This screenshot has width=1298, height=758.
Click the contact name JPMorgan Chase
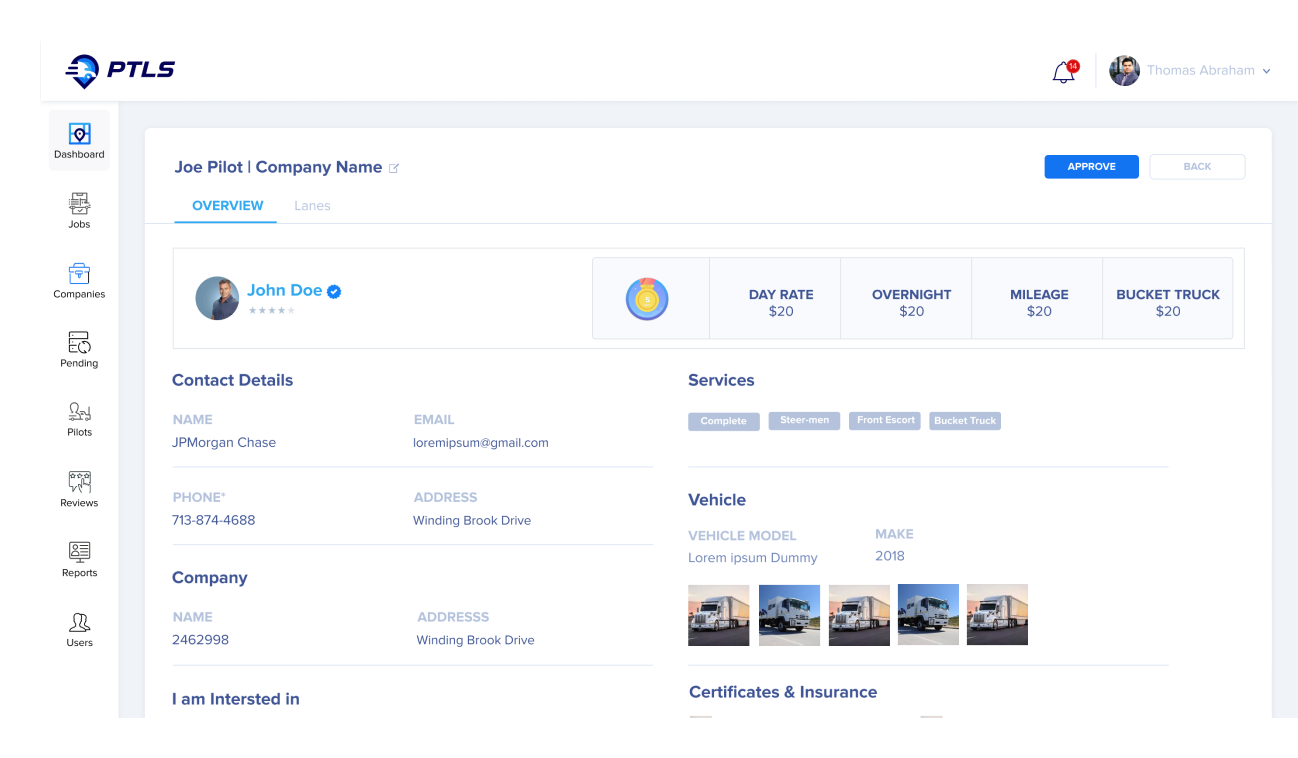pos(224,443)
